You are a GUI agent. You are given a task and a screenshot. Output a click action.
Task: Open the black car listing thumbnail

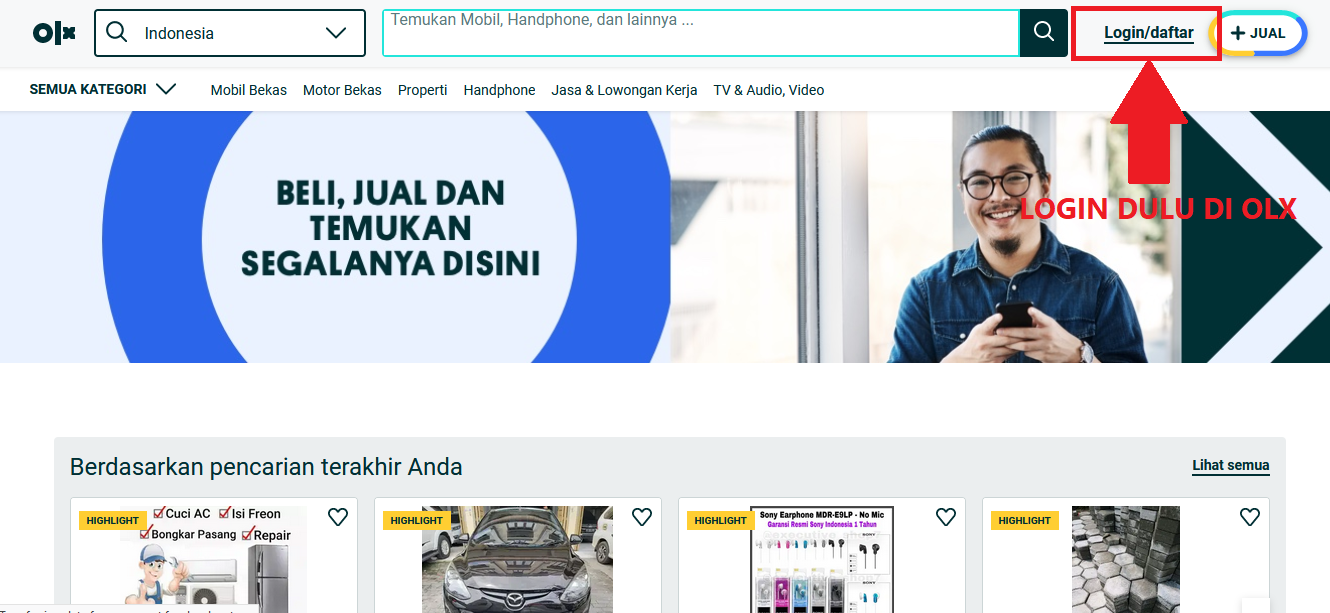point(517,559)
